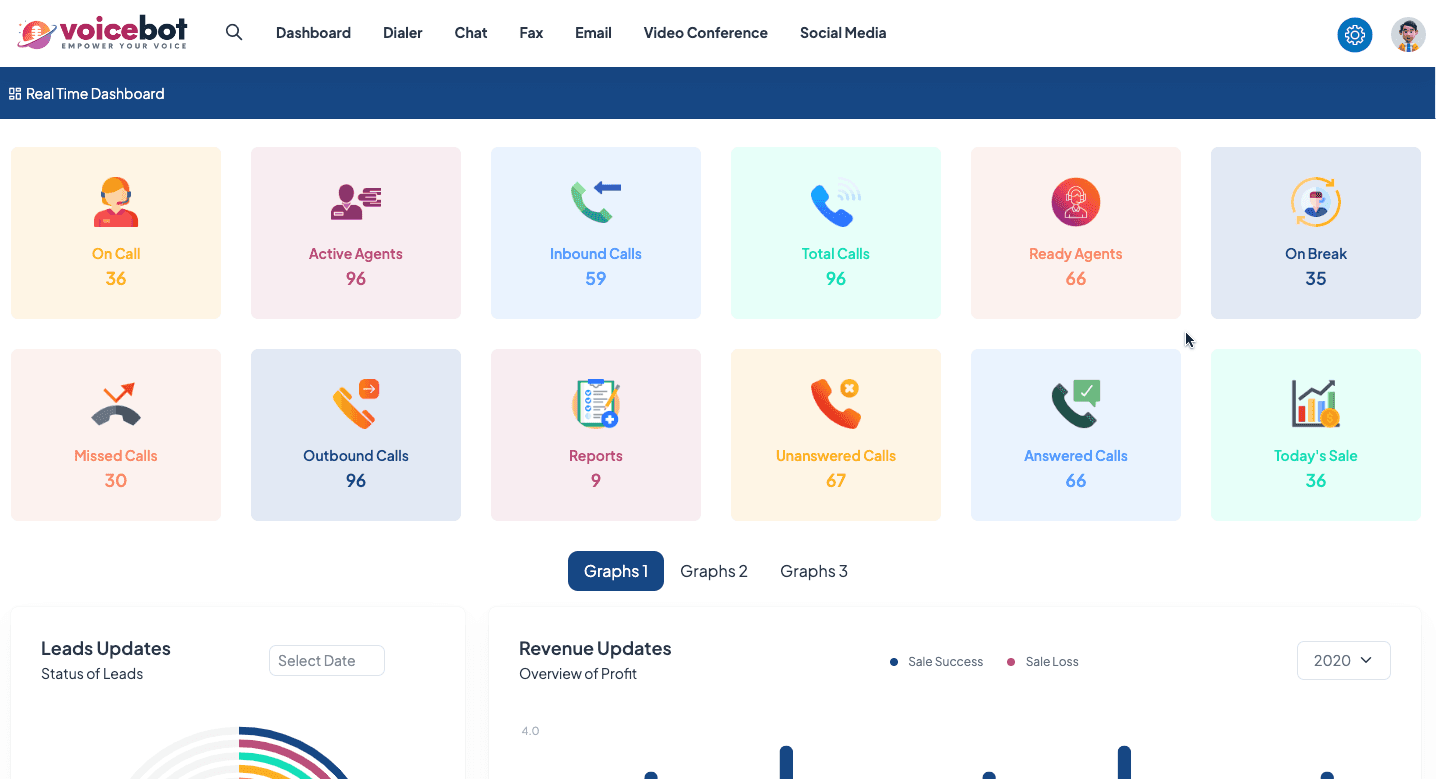Open the Select Date picker field
The width and height of the screenshot is (1436, 779).
pos(326,661)
